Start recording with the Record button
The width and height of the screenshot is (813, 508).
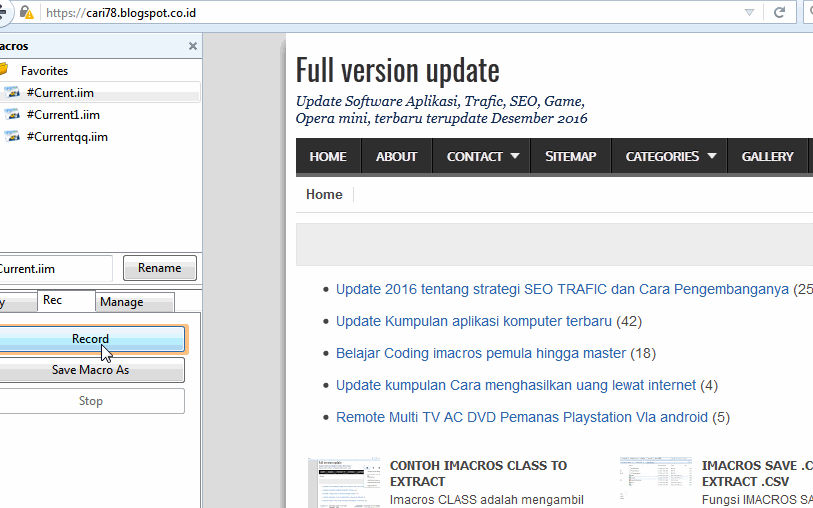(x=91, y=339)
